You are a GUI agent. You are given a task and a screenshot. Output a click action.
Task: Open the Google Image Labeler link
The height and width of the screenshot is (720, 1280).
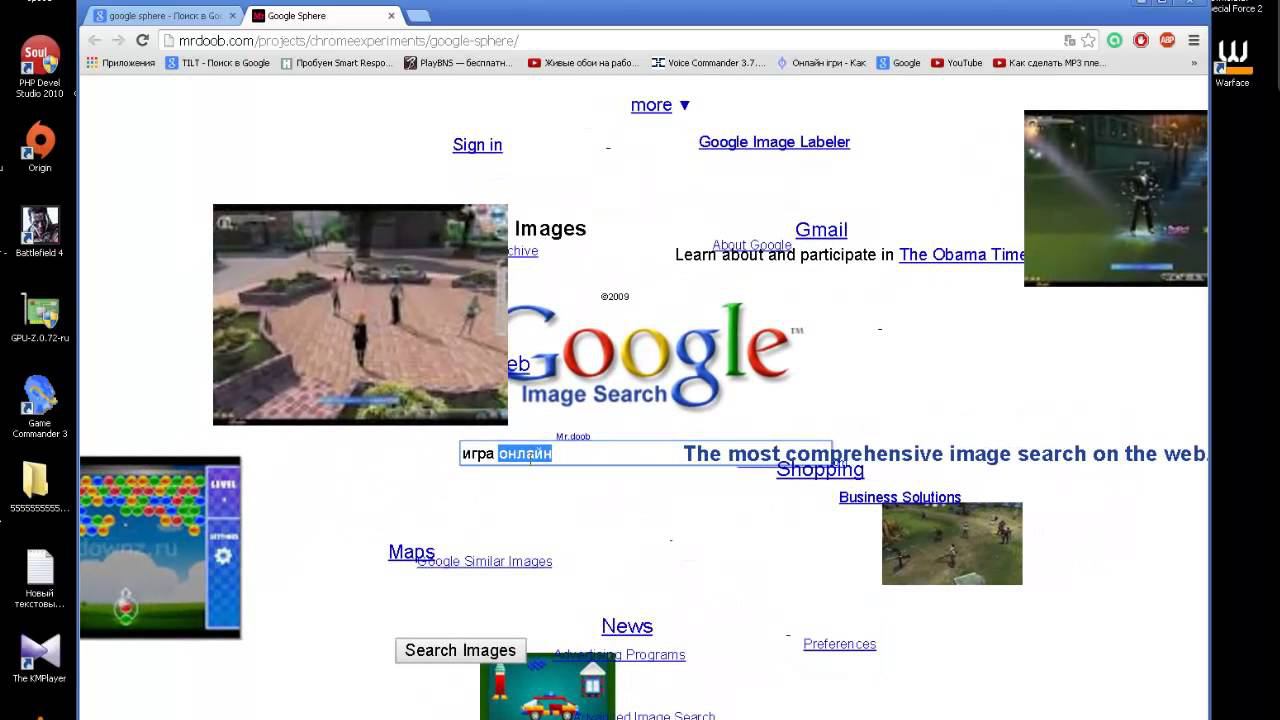tap(774, 142)
